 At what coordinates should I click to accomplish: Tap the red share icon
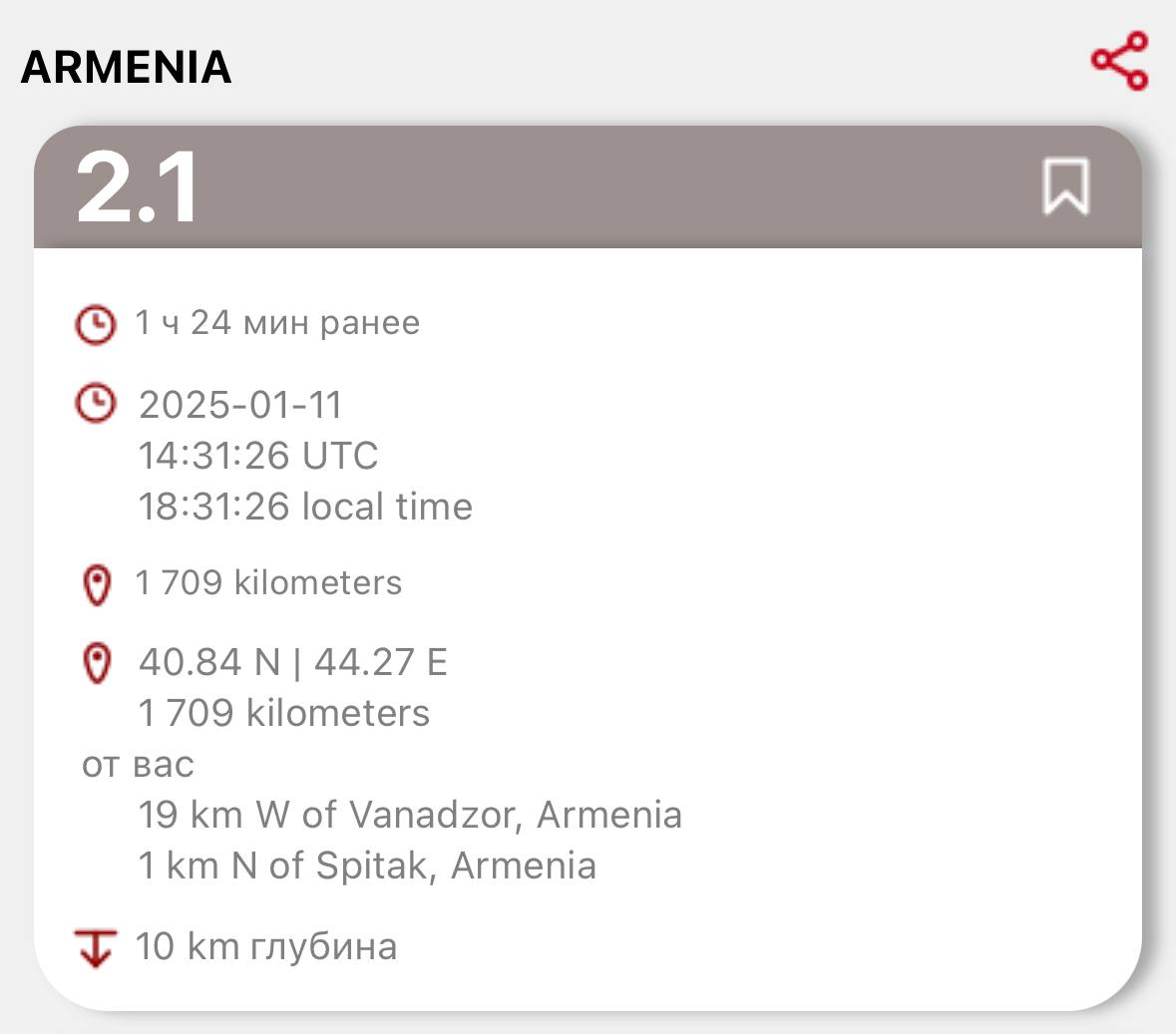point(1119,61)
